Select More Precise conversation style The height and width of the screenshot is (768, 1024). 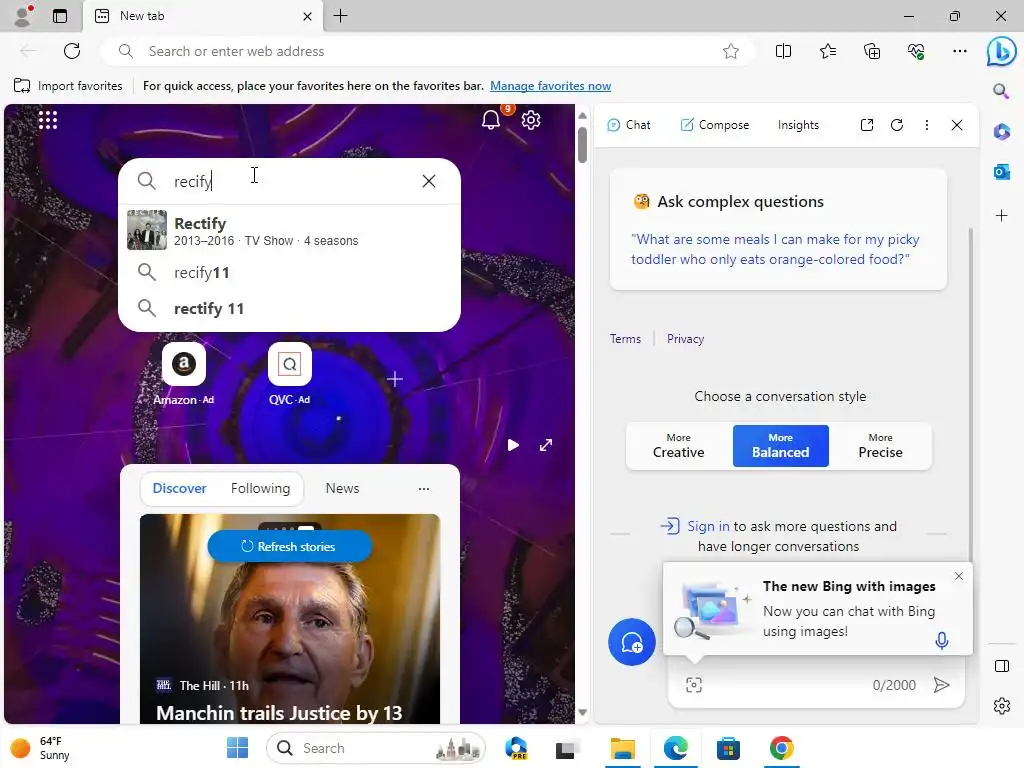click(880, 446)
